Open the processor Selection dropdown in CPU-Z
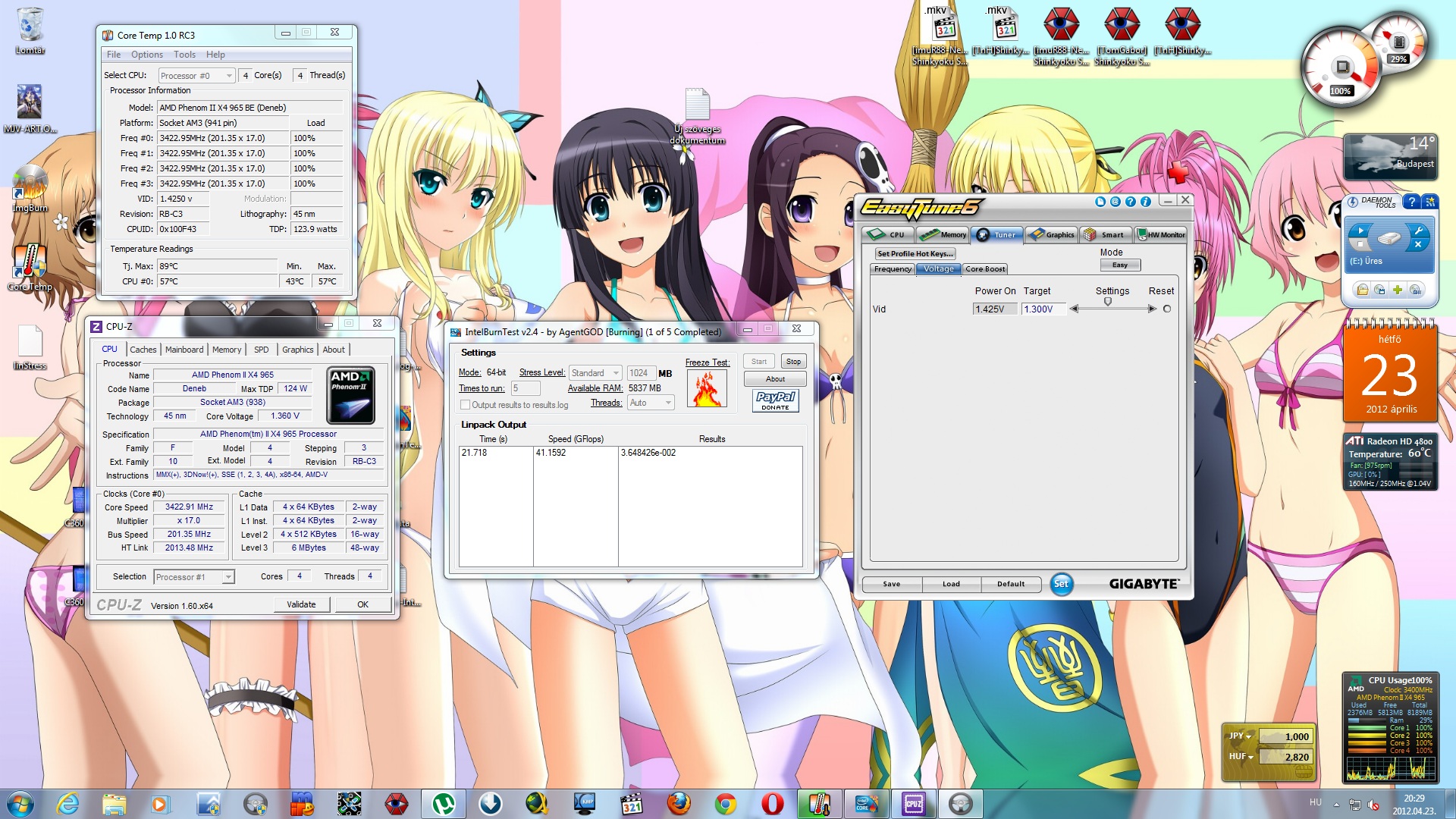This screenshot has width=1456, height=819. click(194, 577)
